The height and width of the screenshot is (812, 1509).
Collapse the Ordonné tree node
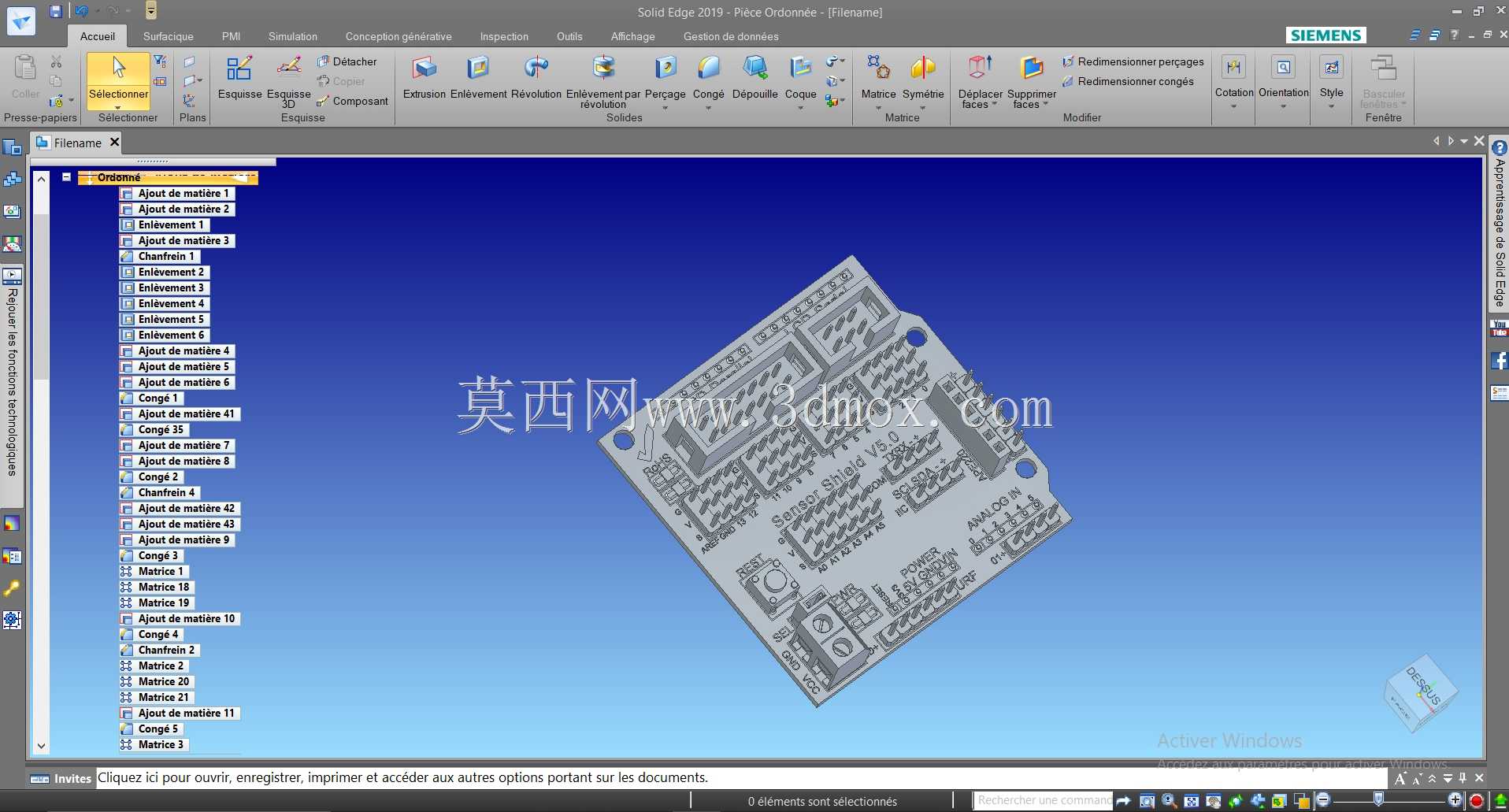point(67,177)
